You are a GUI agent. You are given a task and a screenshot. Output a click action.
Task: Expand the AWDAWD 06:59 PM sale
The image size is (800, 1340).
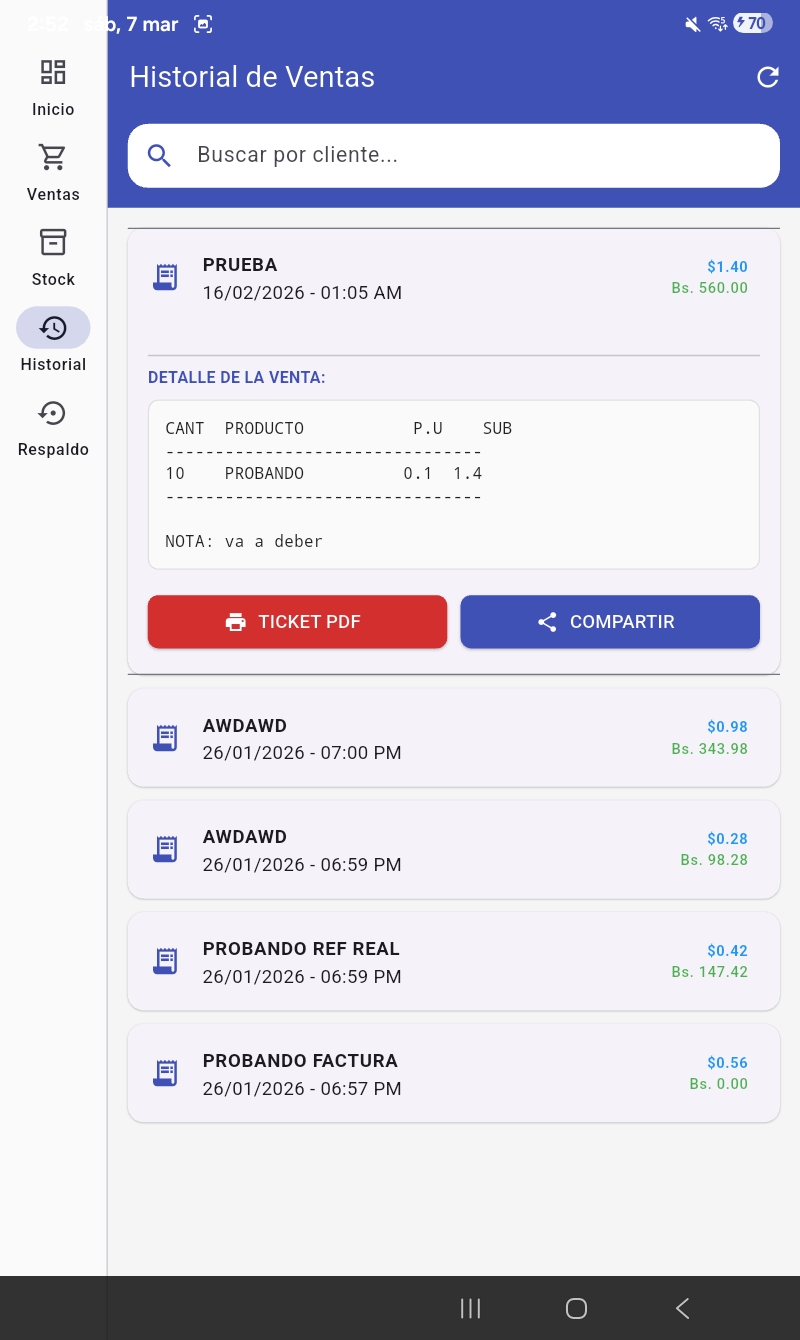click(453, 850)
